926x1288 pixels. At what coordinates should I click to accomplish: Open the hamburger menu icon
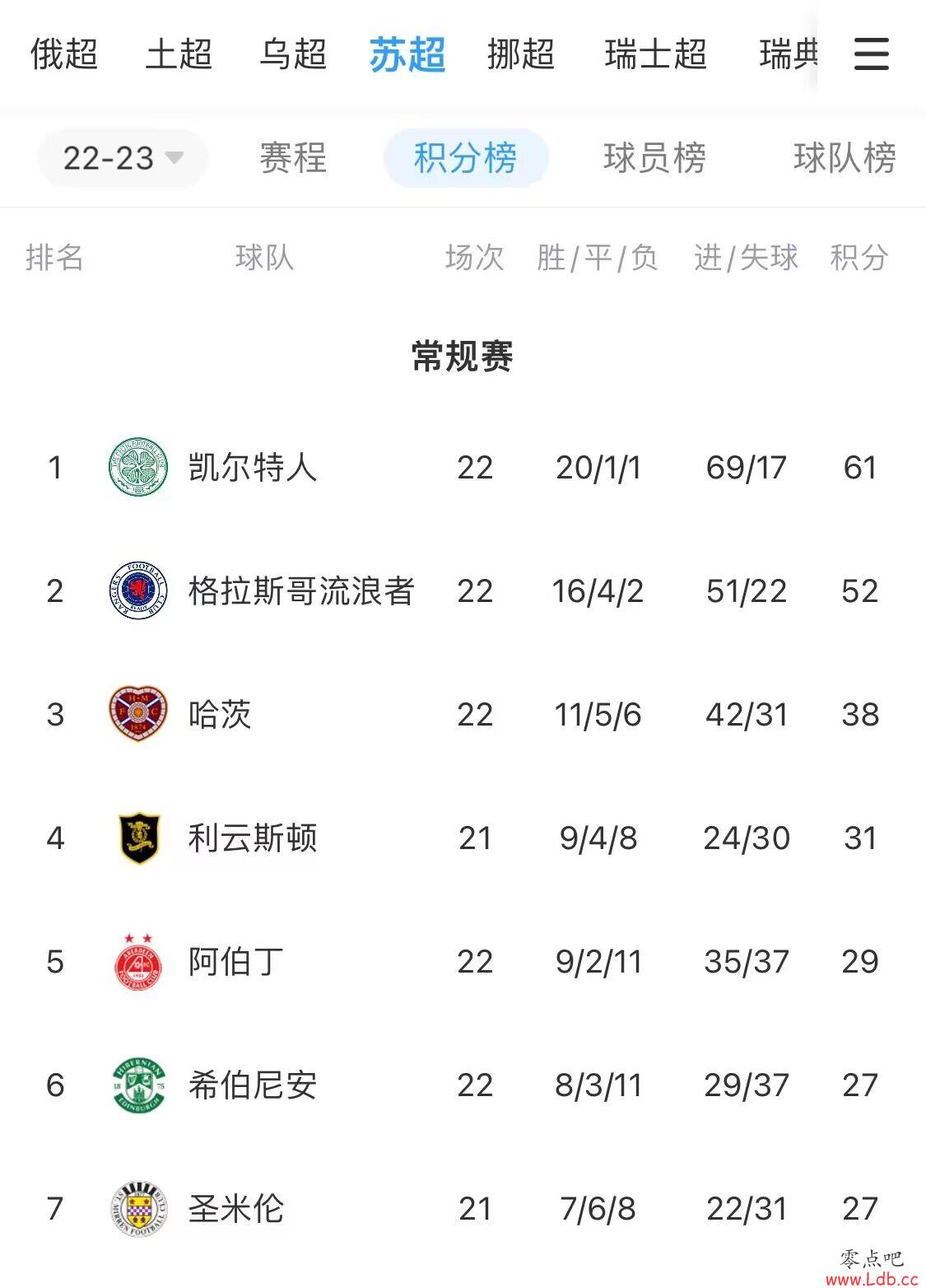(x=871, y=54)
